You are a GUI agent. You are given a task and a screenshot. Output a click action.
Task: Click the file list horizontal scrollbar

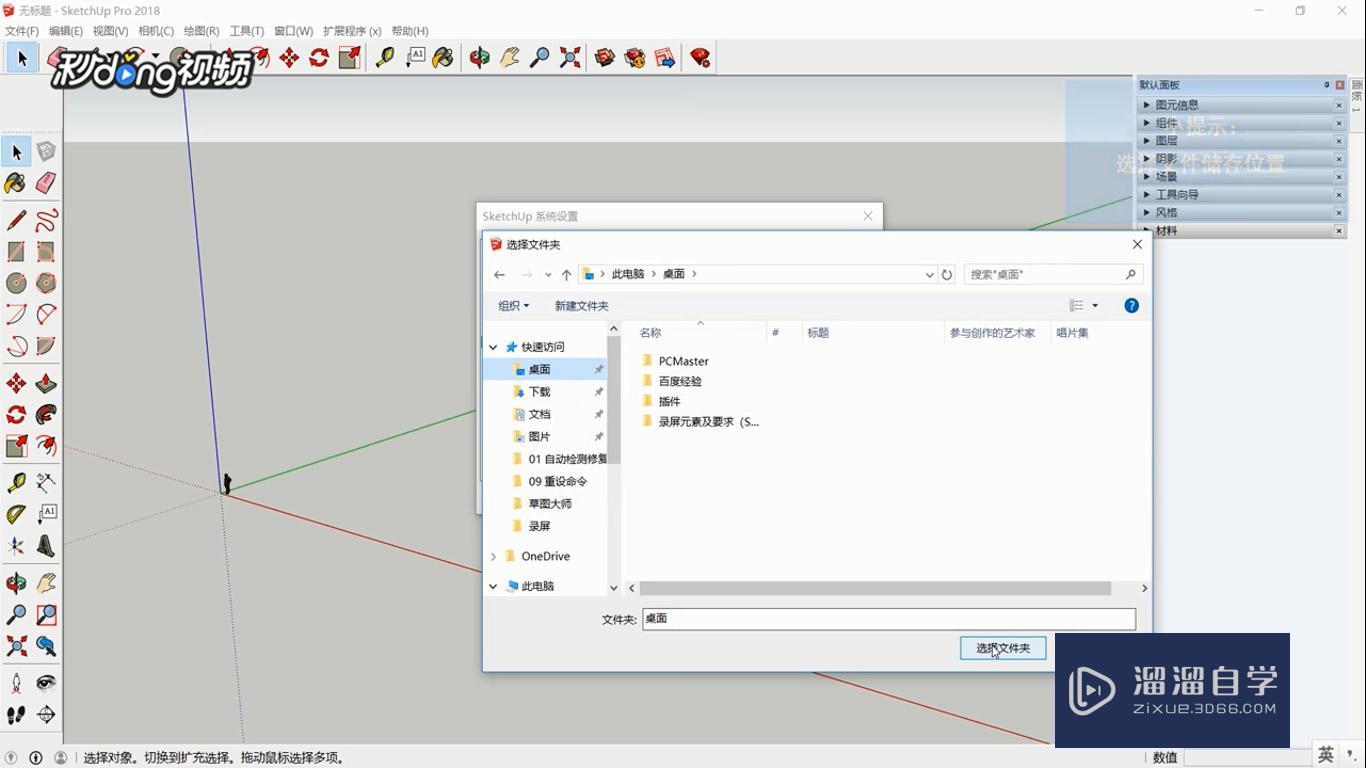click(875, 588)
